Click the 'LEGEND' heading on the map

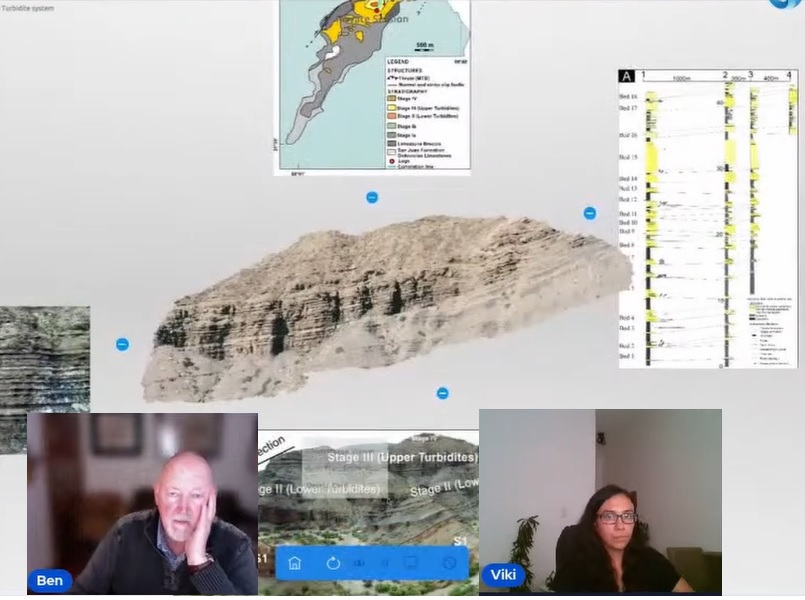398,62
